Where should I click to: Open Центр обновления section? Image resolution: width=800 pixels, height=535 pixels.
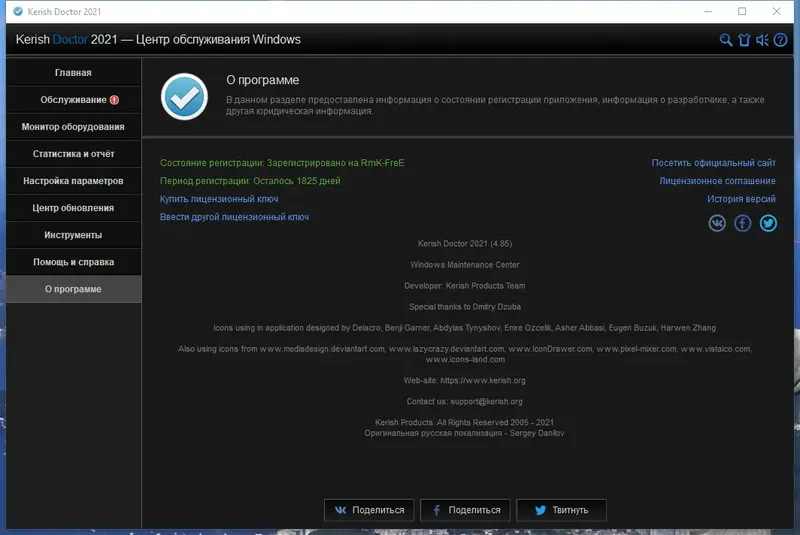pyautogui.click(x=73, y=208)
